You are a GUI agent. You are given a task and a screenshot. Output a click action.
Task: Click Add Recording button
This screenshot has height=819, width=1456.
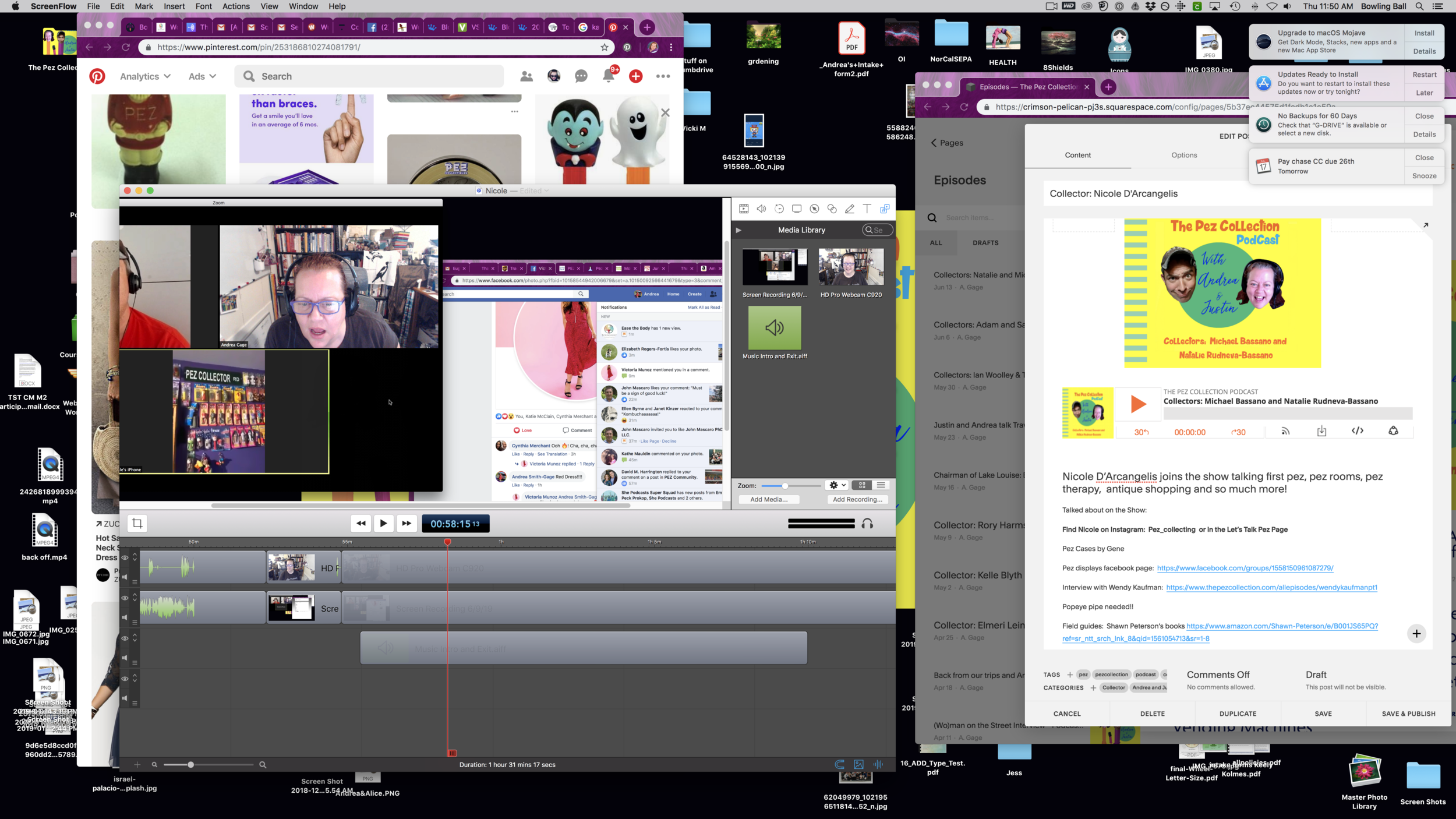point(857,499)
